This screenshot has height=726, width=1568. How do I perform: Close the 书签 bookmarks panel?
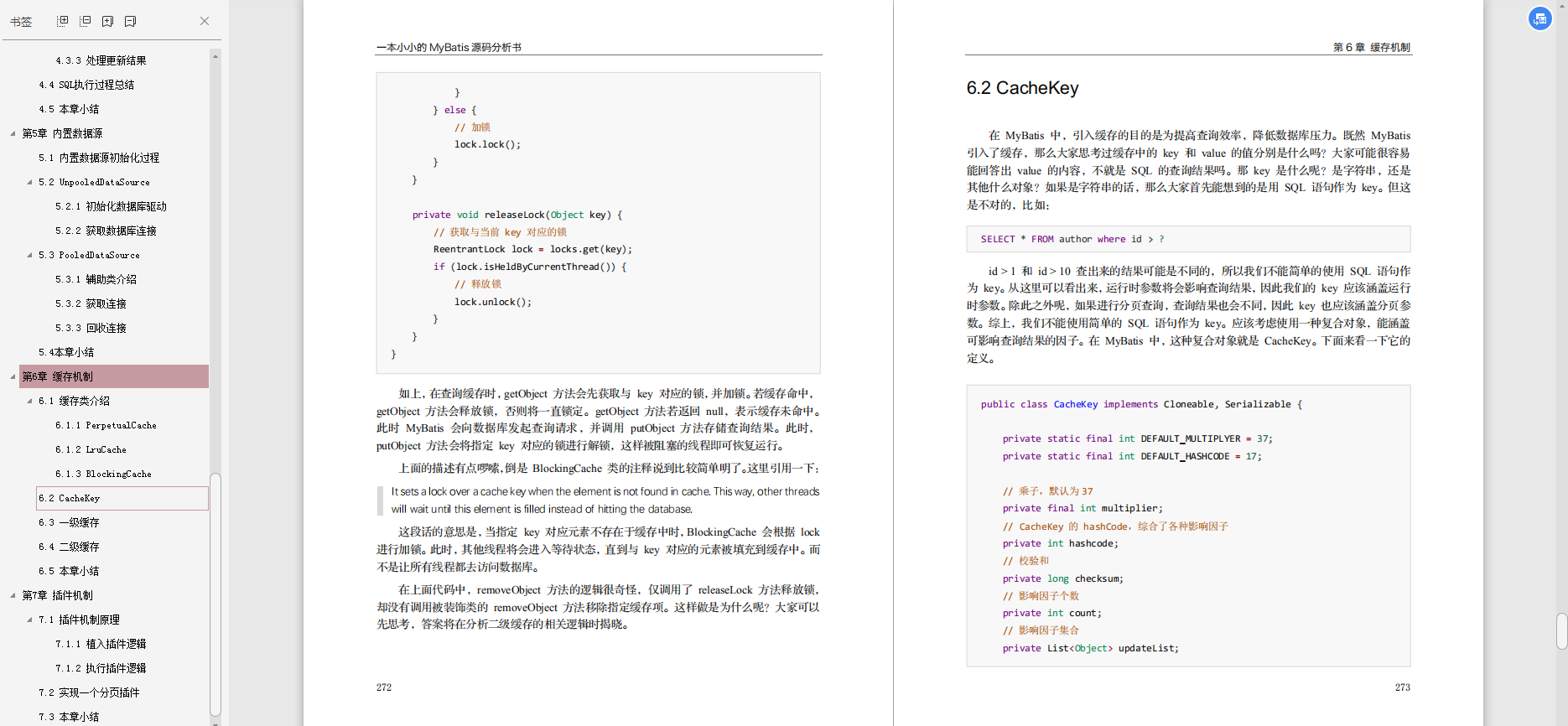point(205,21)
